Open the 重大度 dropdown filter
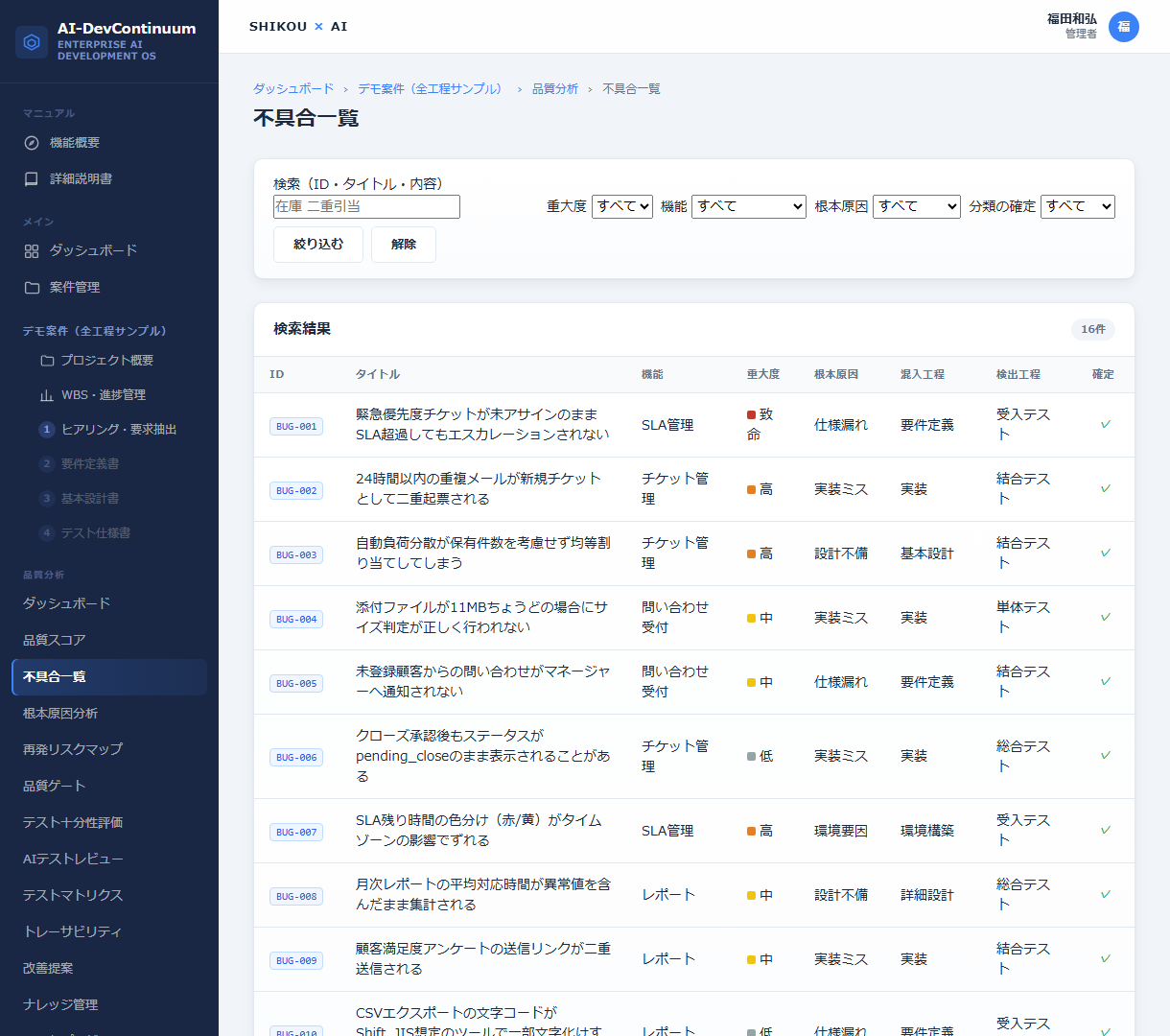Viewport: 1170px width, 1036px height. pos(622,206)
